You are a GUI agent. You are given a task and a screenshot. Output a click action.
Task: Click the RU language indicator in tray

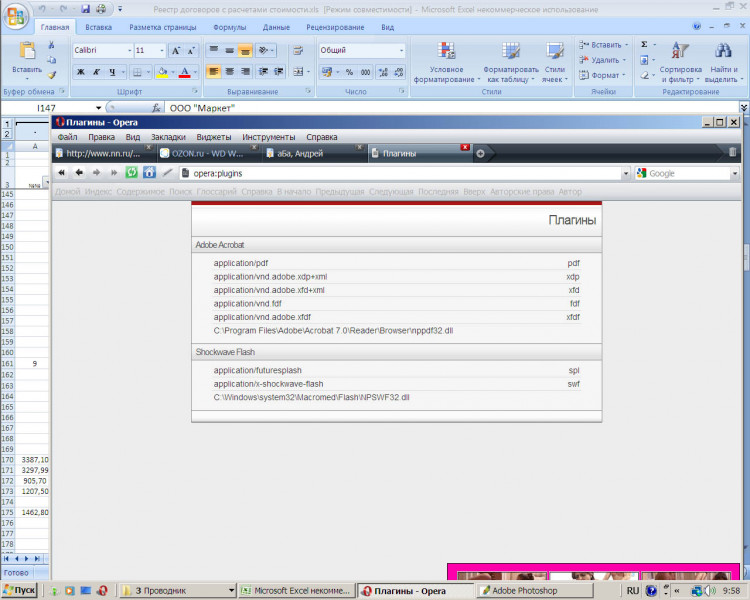(x=633, y=591)
